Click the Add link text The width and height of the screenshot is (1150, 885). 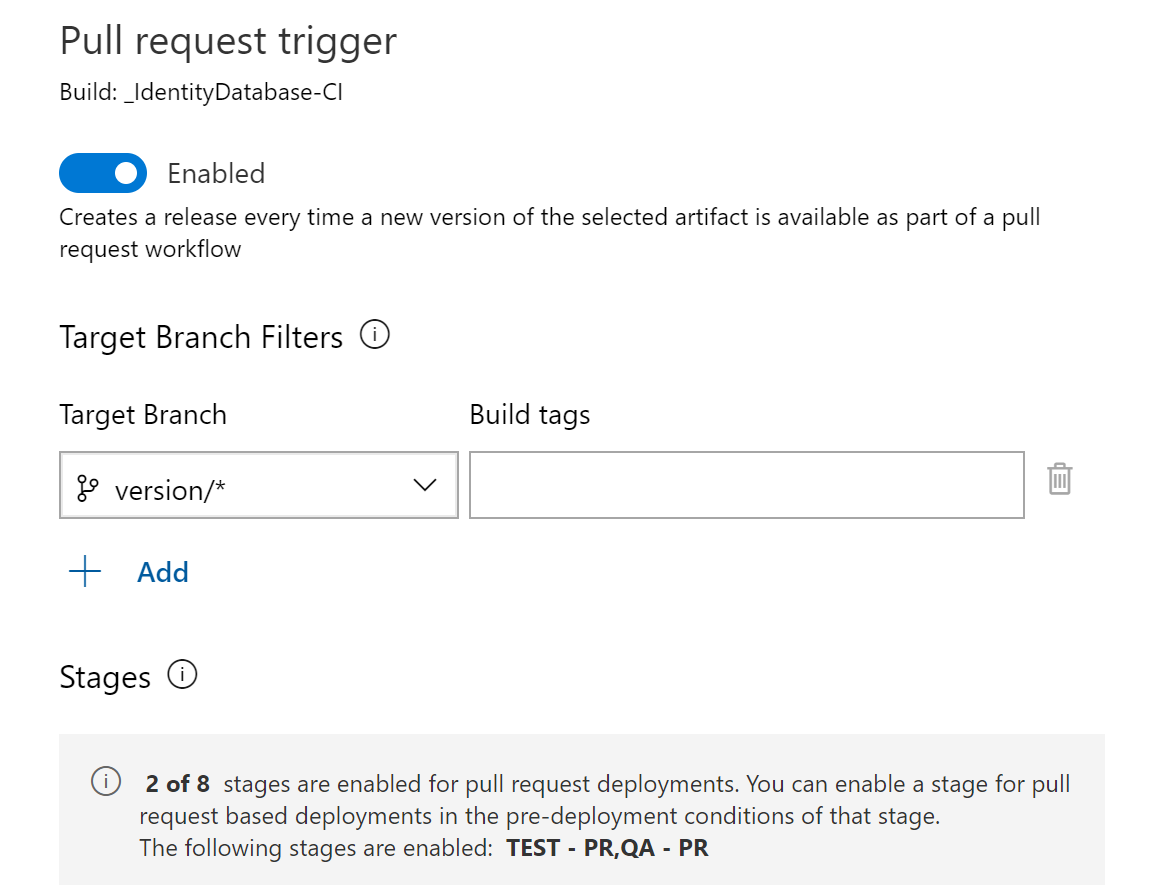point(163,572)
